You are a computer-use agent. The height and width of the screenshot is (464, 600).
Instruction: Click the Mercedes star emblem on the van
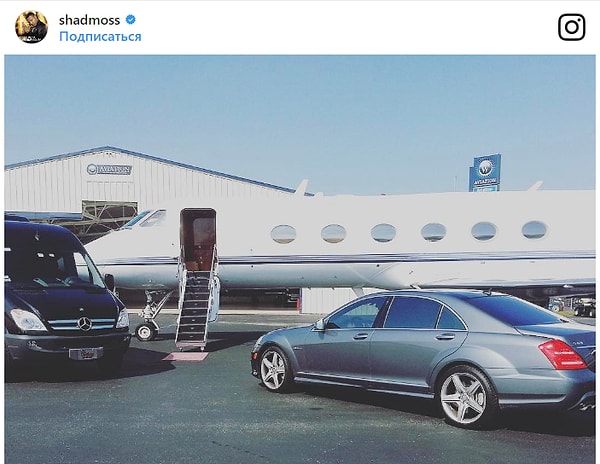85,324
